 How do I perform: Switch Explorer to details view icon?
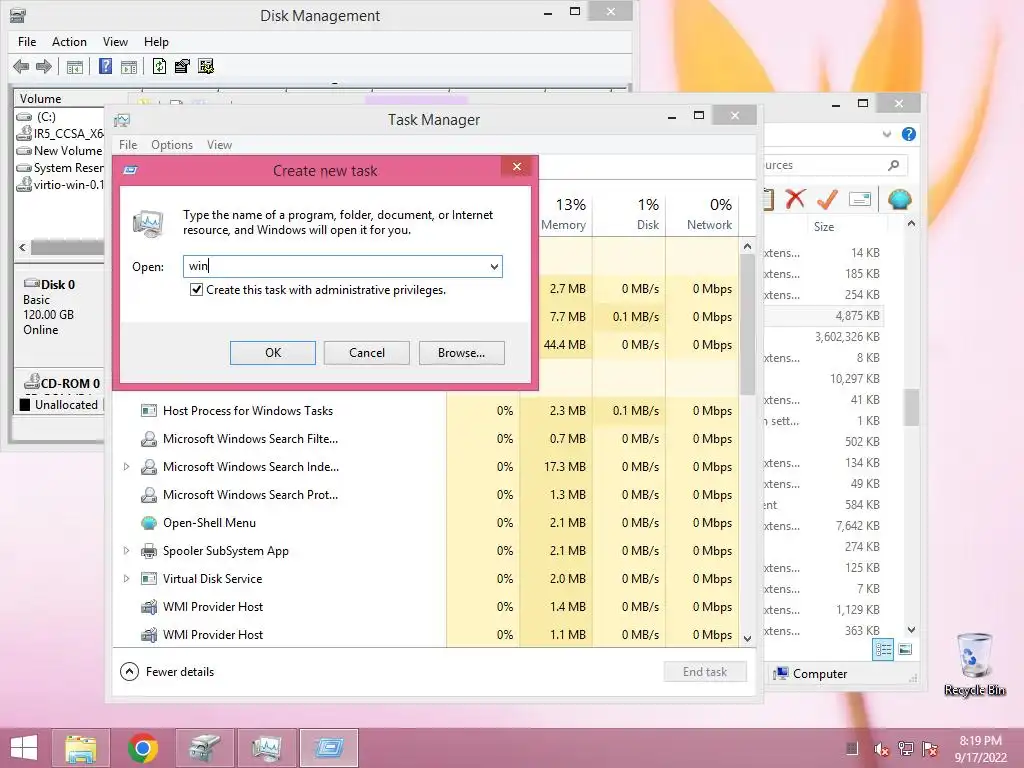point(883,649)
